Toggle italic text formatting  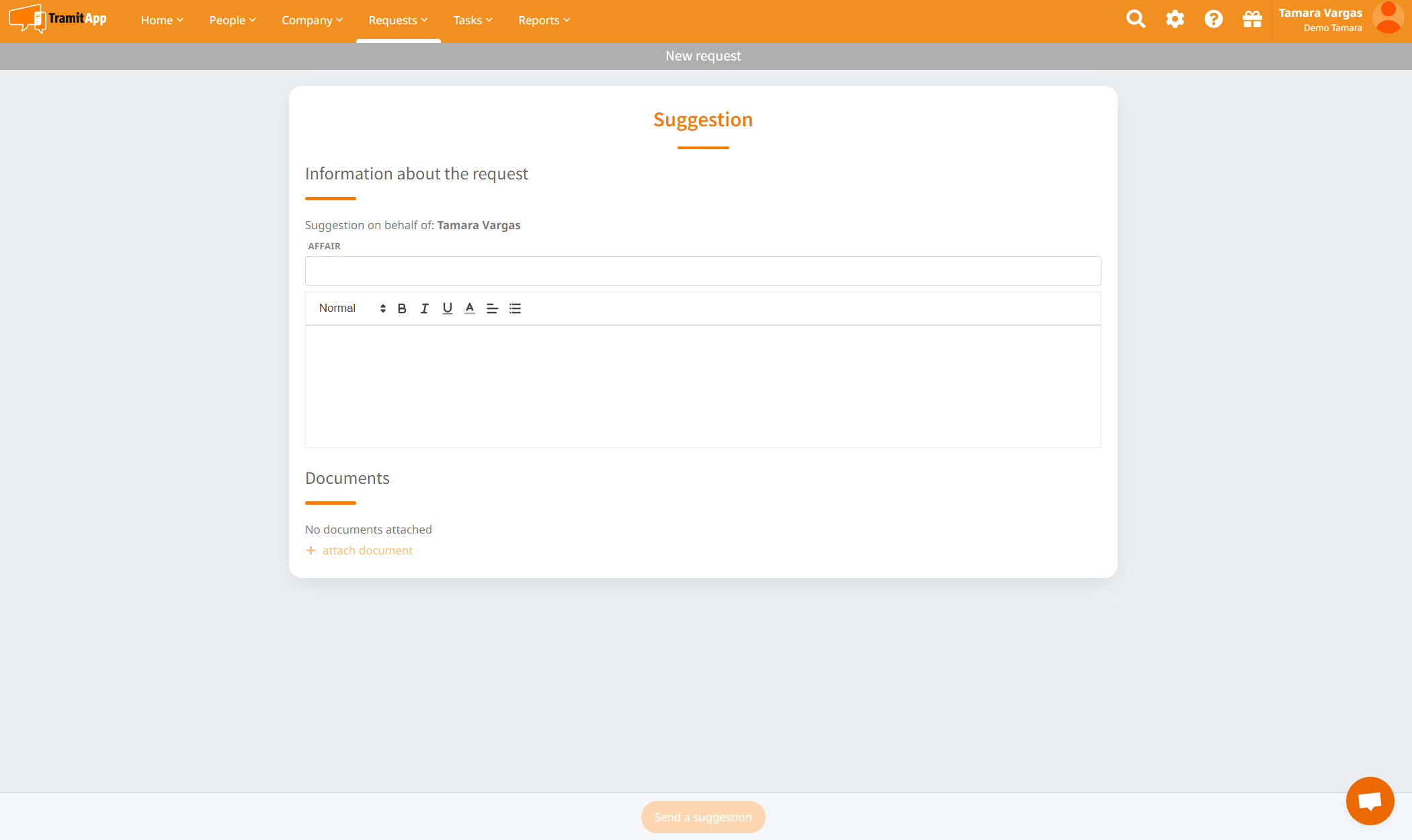pyautogui.click(x=425, y=308)
